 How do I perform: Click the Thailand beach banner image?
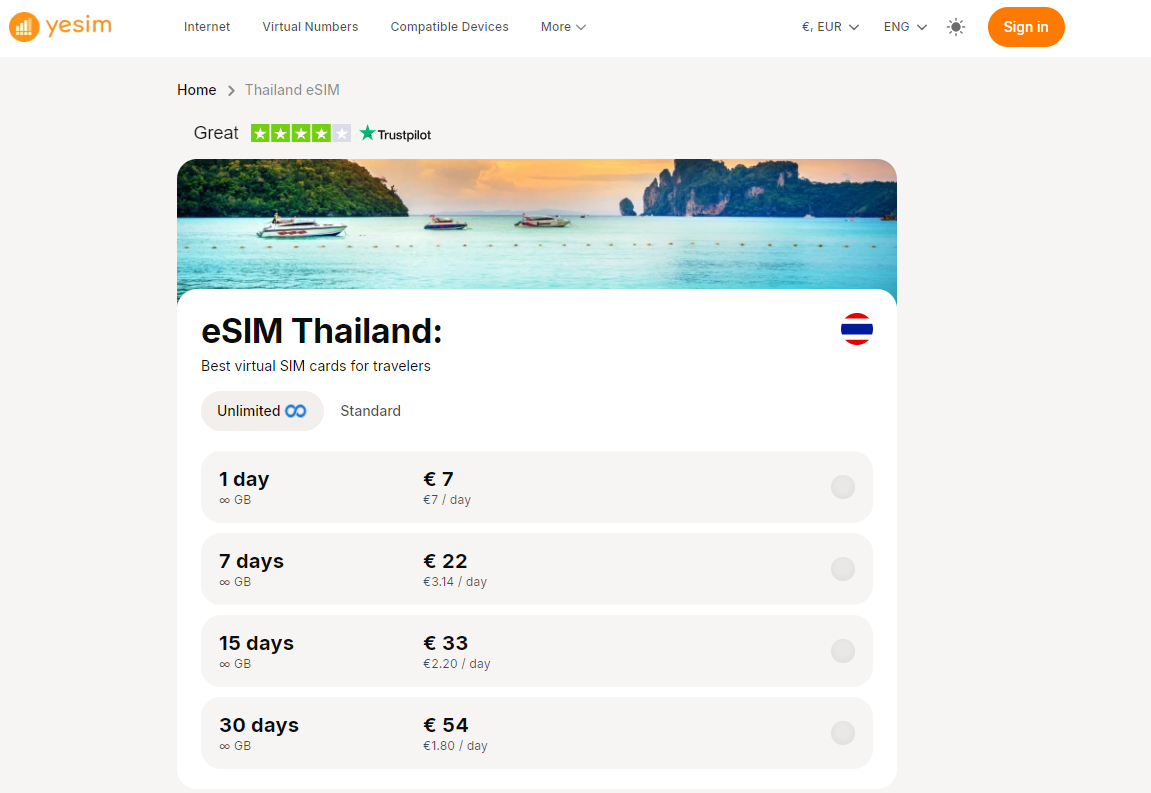[x=537, y=225]
